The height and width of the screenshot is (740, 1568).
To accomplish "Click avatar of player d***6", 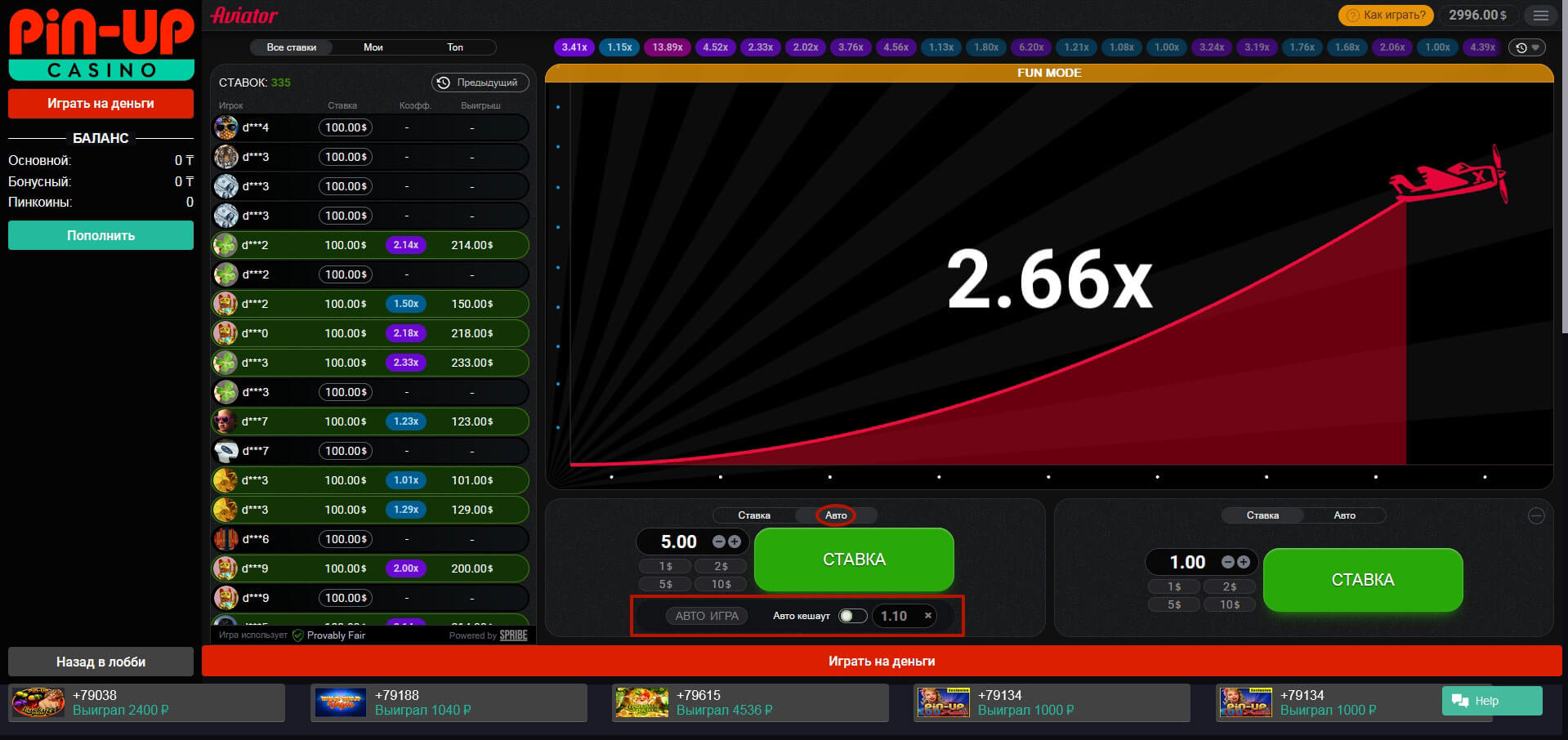I will pyautogui.click(x=226, y=539).
